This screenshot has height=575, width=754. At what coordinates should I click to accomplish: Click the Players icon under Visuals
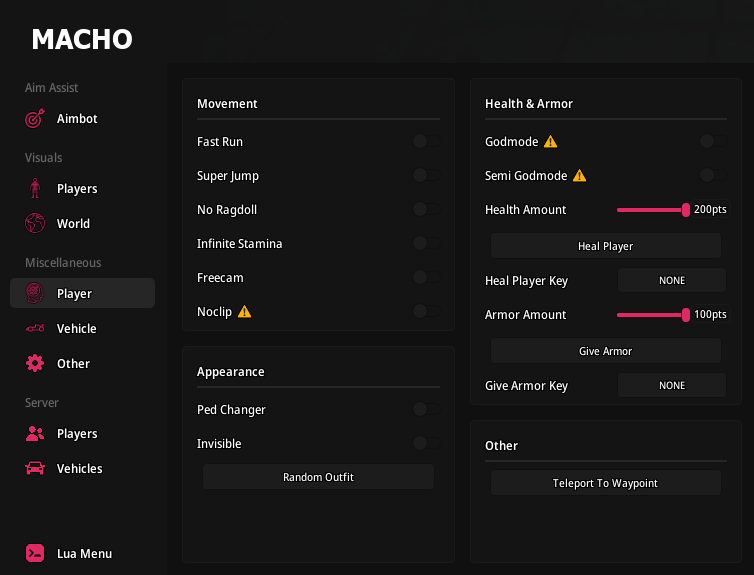(x=35, y=189)
